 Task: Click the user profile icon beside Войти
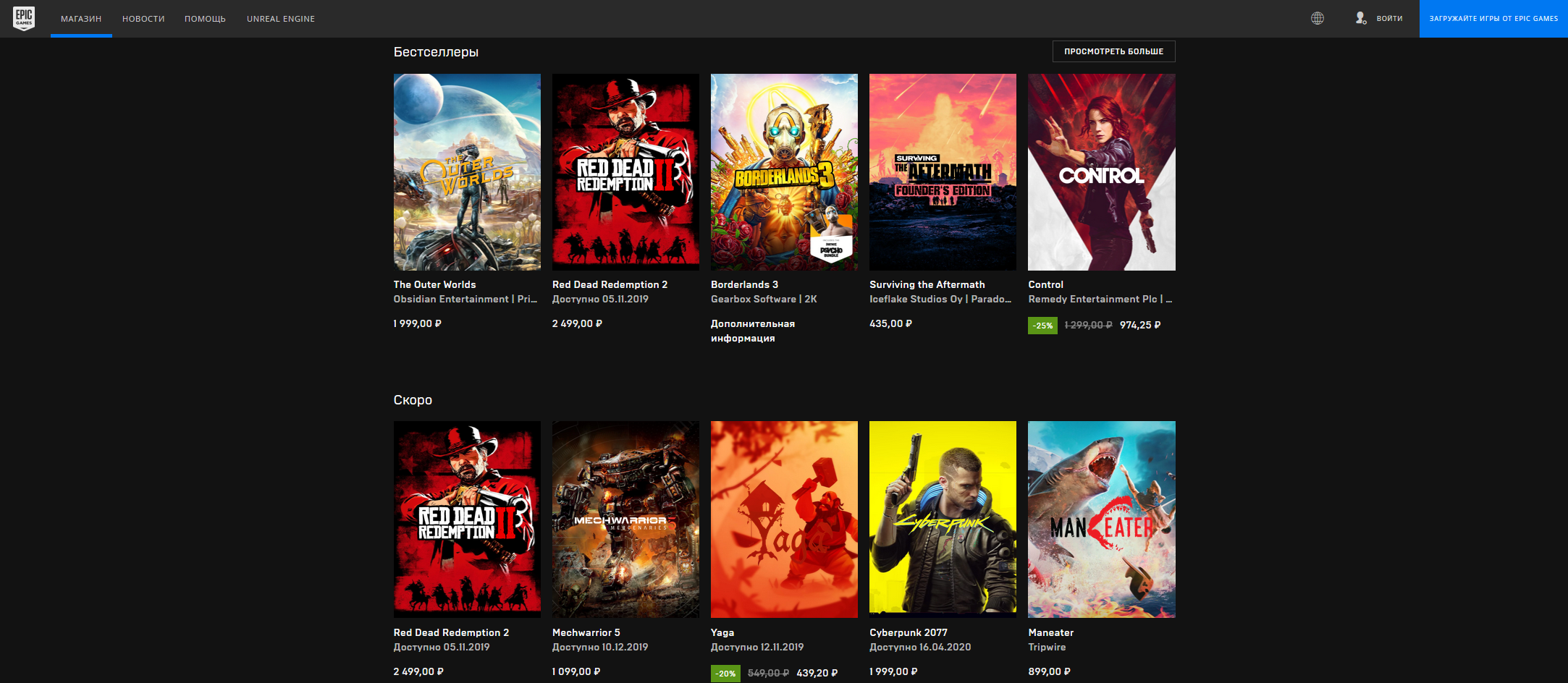(1361, 18)
